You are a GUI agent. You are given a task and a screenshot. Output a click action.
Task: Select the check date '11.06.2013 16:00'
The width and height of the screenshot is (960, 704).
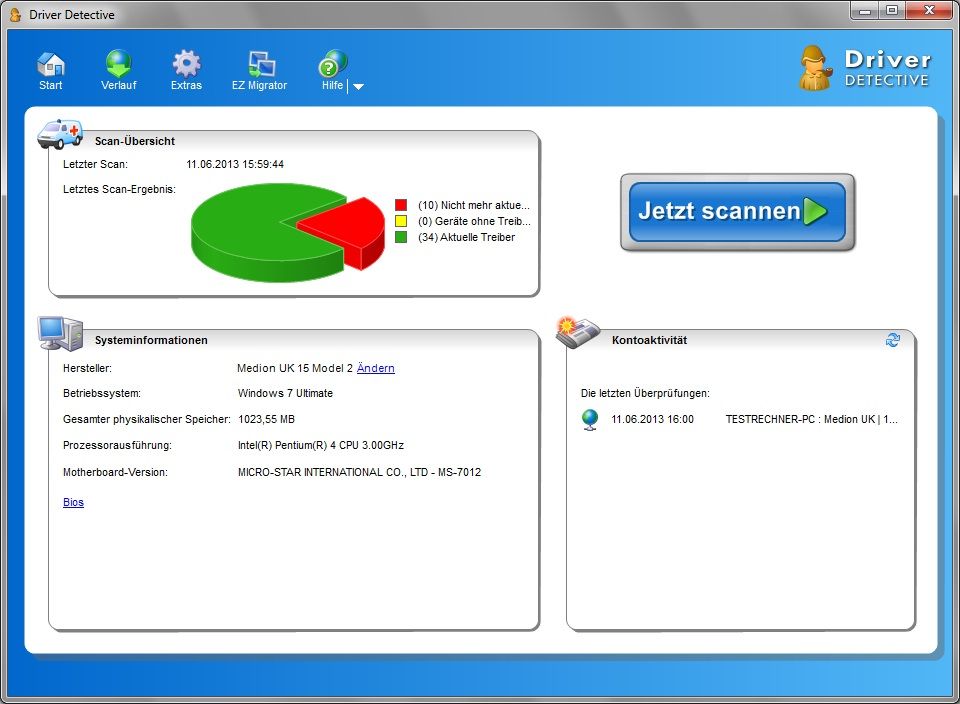tap(652, 419)
